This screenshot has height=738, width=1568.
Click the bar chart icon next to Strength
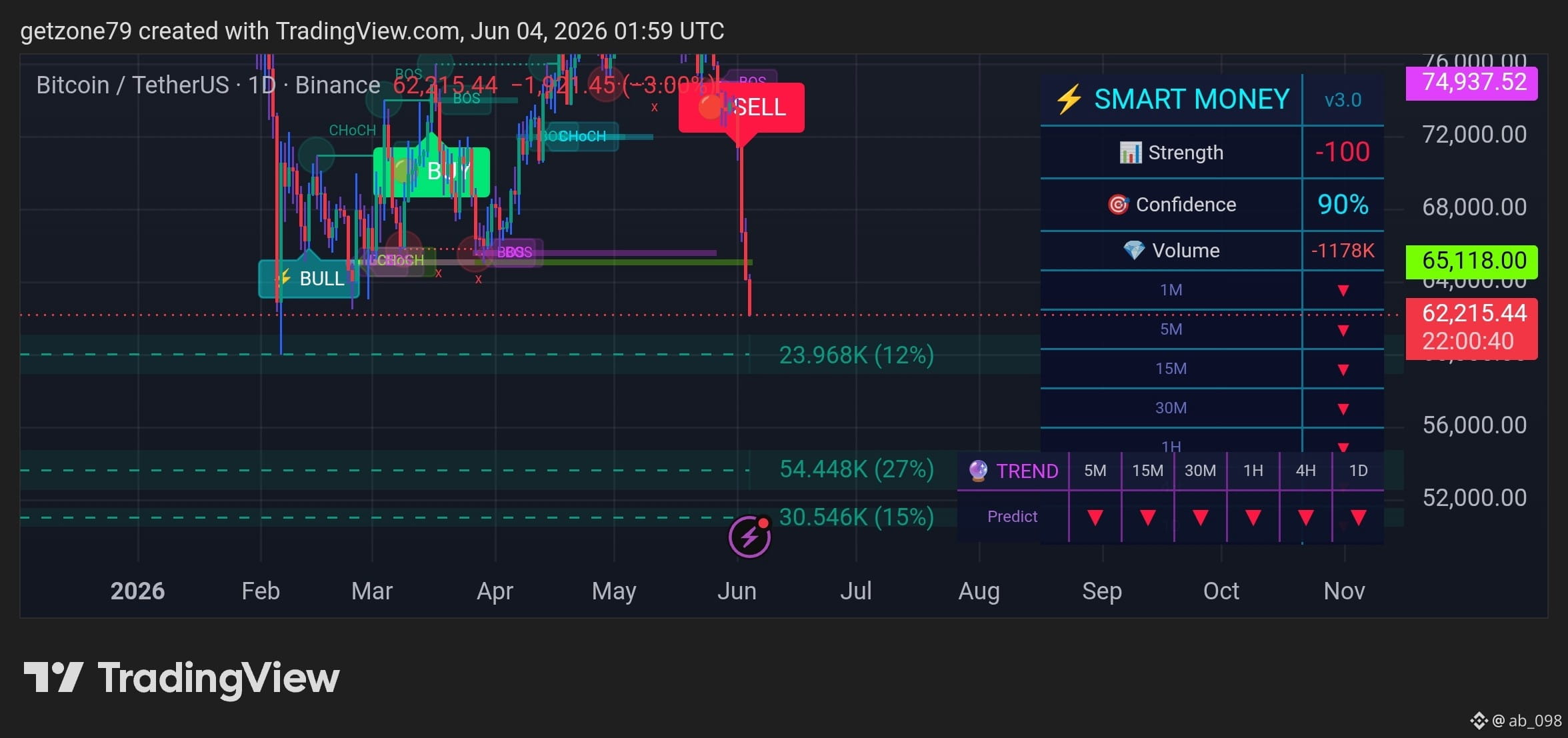coord(1130,153)
